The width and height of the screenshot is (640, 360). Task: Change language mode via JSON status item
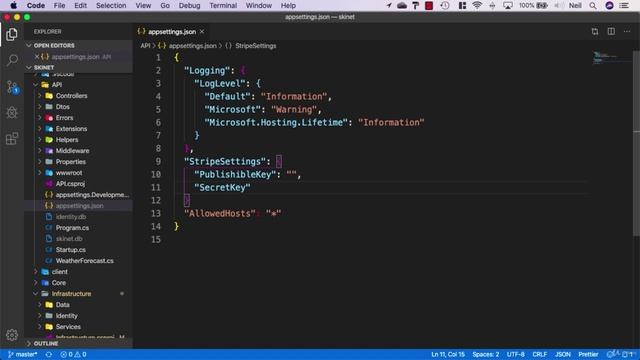(x=562, y=354)
